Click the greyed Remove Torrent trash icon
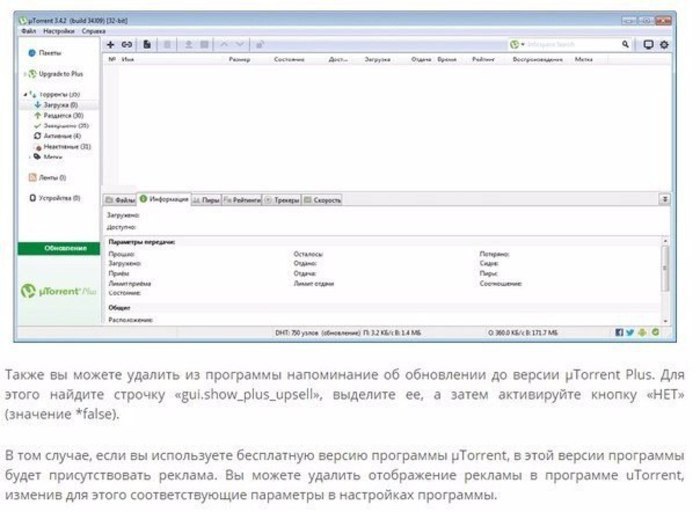 (x=167, y=45)
